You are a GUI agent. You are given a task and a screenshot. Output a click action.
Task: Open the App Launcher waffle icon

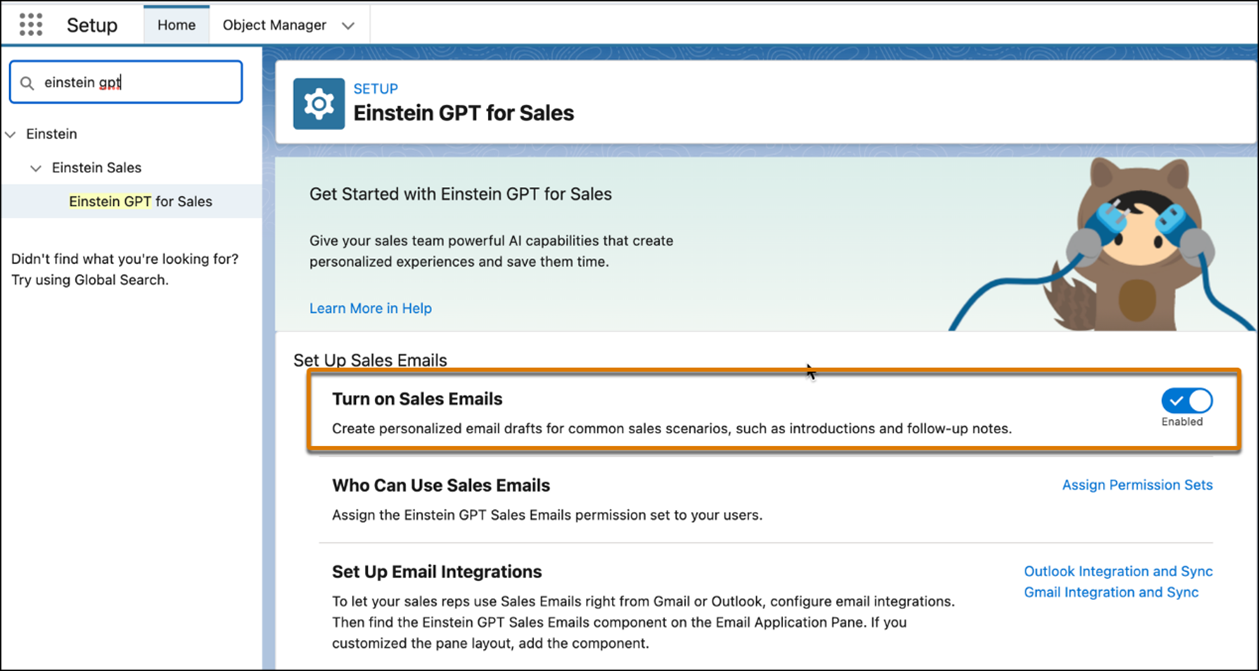coord(30,24)
